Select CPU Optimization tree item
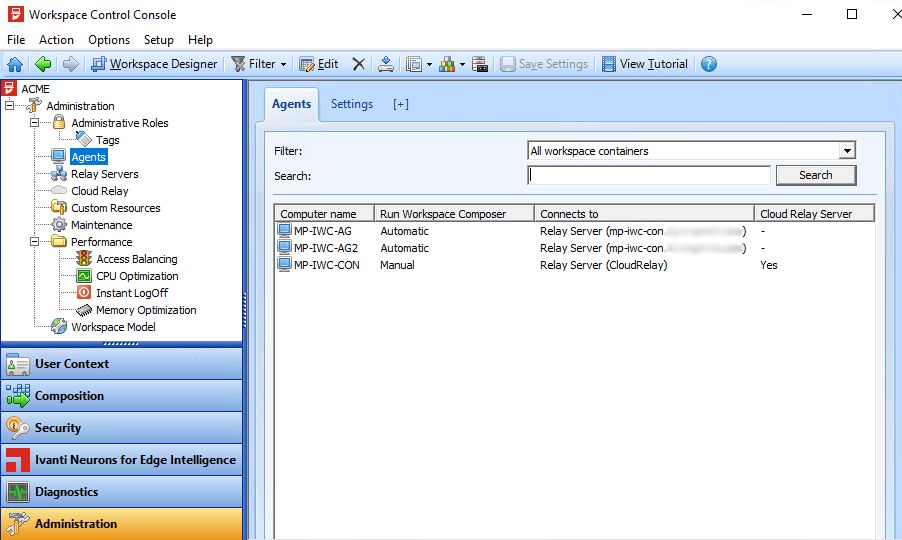This screenshot has width=902, height=540. pyautogui.click(x=137, y=276)
